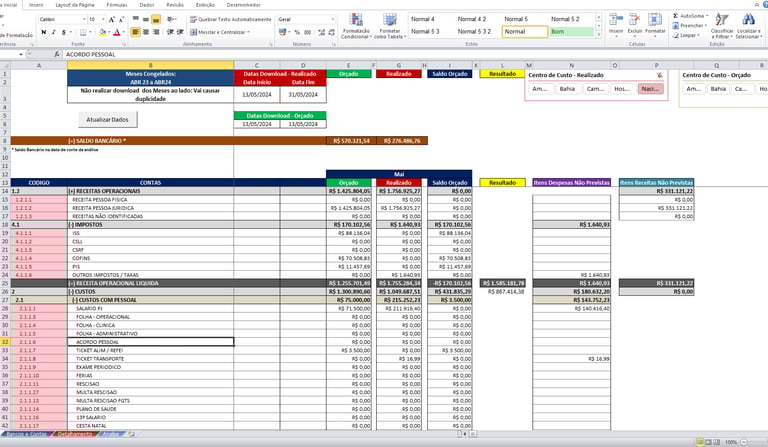
Task: Switch to Page Layout view in status bar
Action: click(708, 442)
